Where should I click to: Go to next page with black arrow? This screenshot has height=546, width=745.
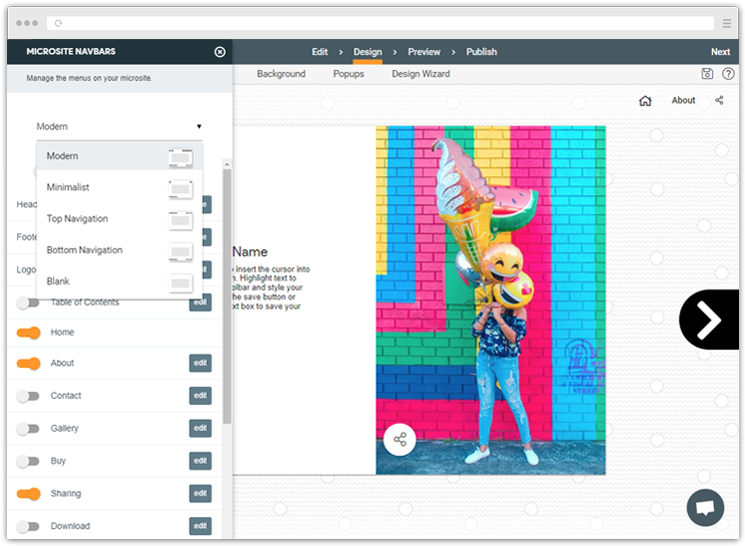click(708, 320)
